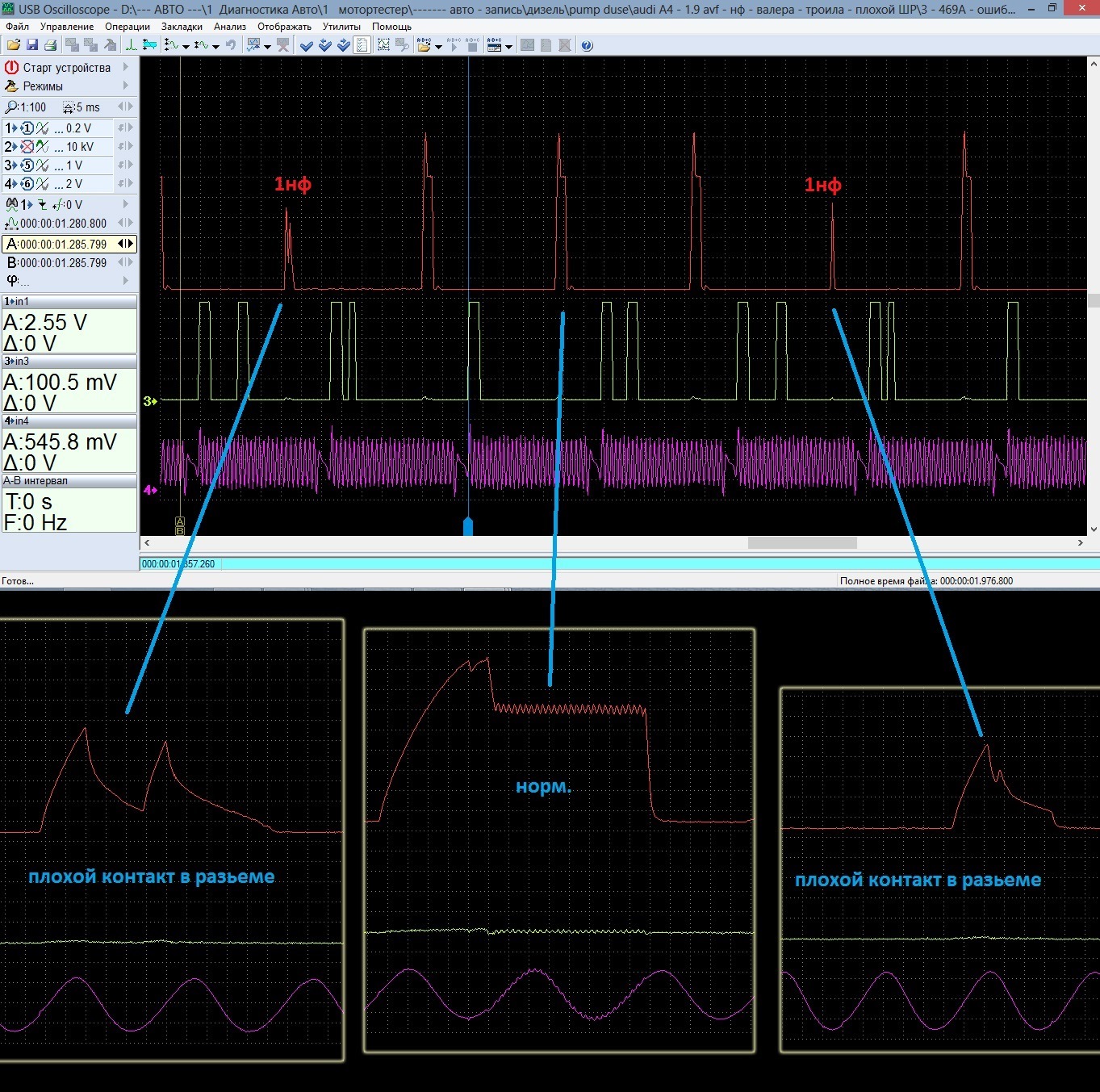
Task: Click the waveform icon on channel 2 row
Action: point(43,147)
